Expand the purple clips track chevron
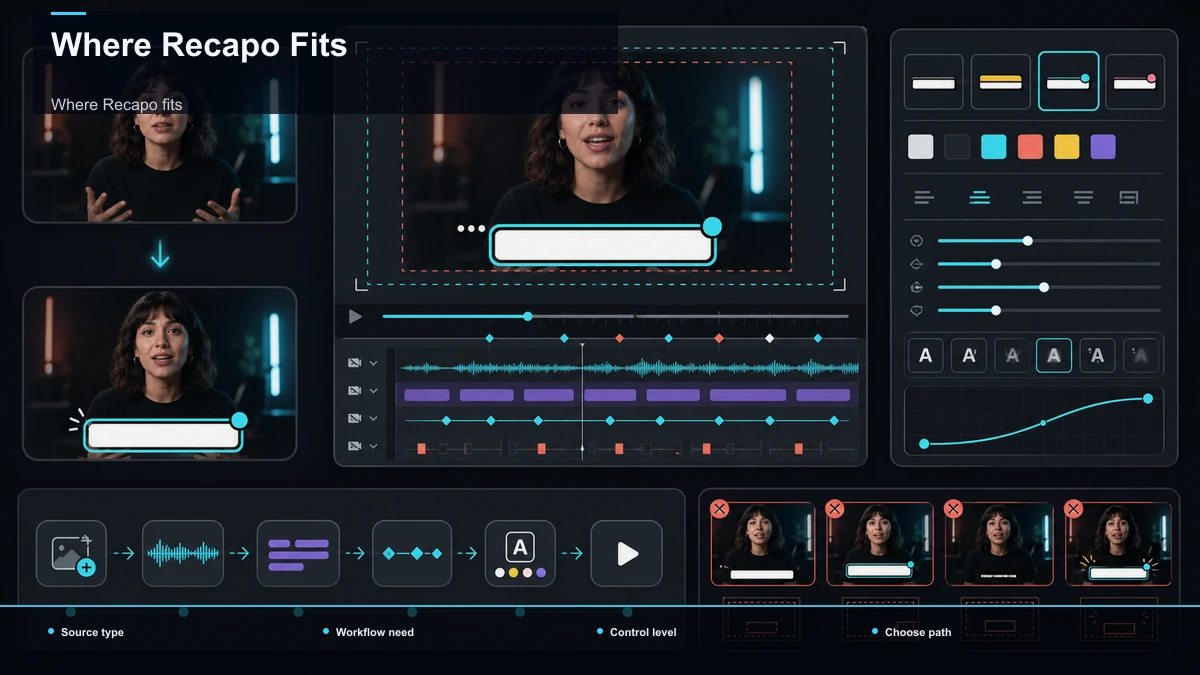Viewport: 1200px width, 675px height. pos(374,391)
